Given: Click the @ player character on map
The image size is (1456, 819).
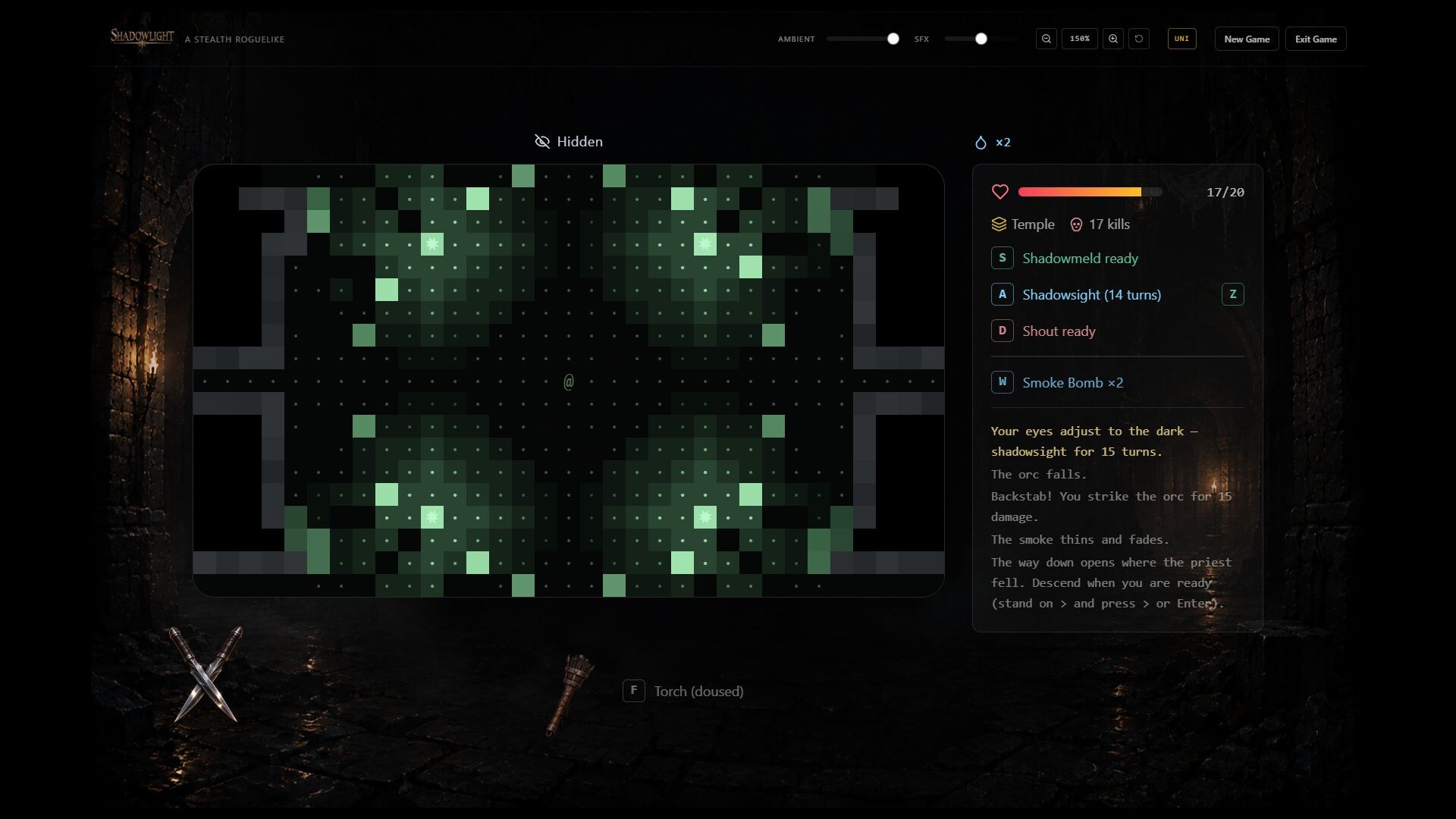Looking at the screenshot, I should [569, 381].
